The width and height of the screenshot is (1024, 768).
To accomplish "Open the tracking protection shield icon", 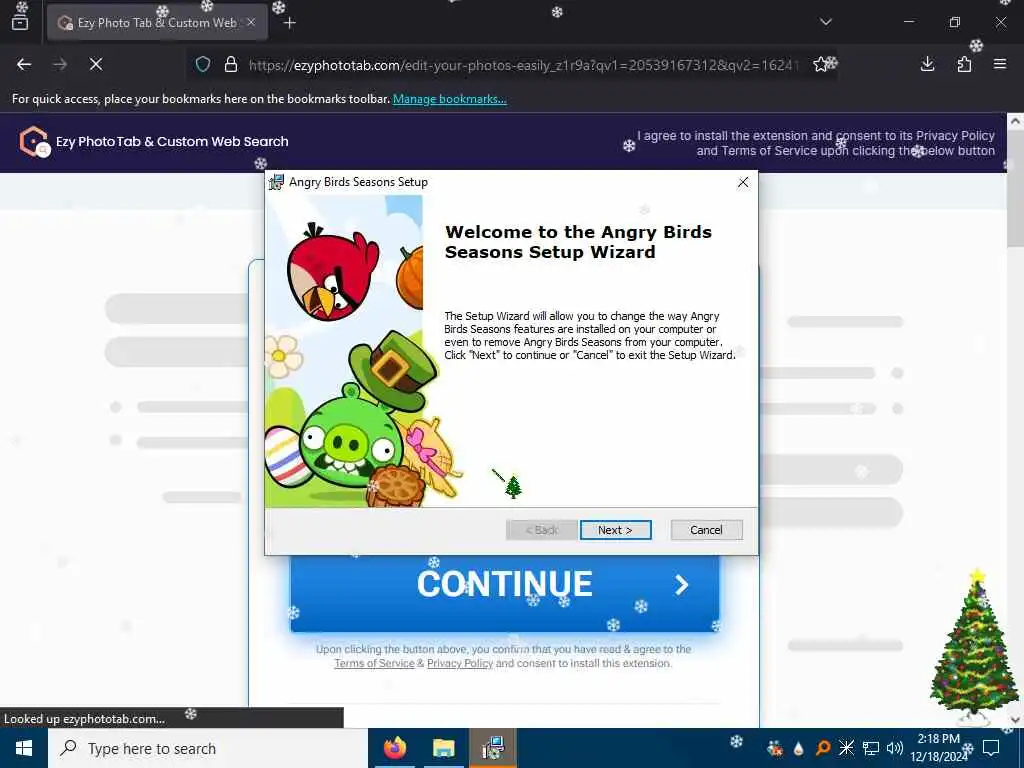I will click(x=203, y=64).
